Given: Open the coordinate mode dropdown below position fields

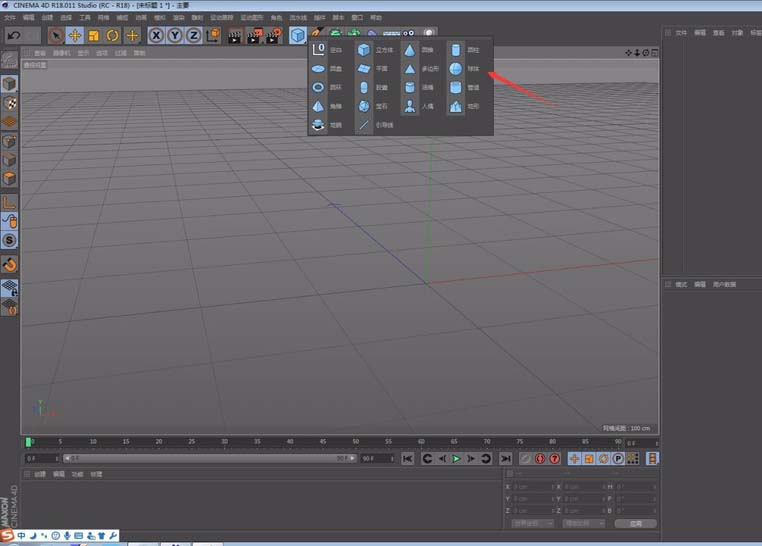Looking at the screenshot, I should [x=533, y=523].
